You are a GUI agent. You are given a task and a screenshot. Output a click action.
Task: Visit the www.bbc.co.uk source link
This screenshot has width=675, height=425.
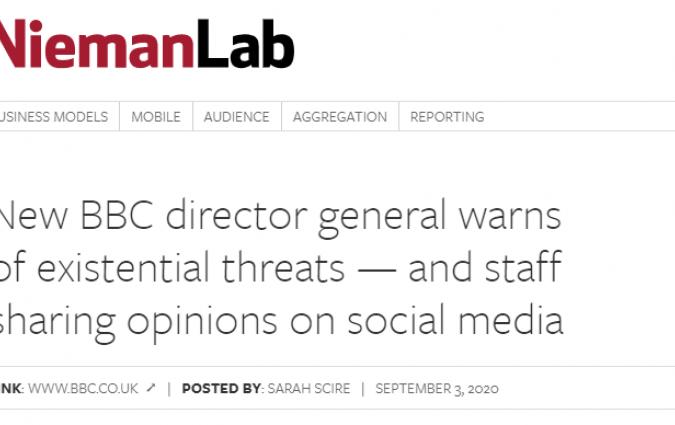(83, 388)
